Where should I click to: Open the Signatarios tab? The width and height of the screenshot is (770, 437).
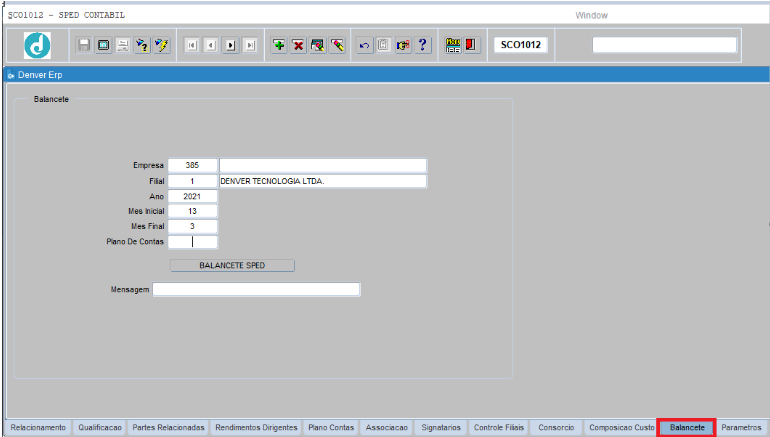coord(441,427)
